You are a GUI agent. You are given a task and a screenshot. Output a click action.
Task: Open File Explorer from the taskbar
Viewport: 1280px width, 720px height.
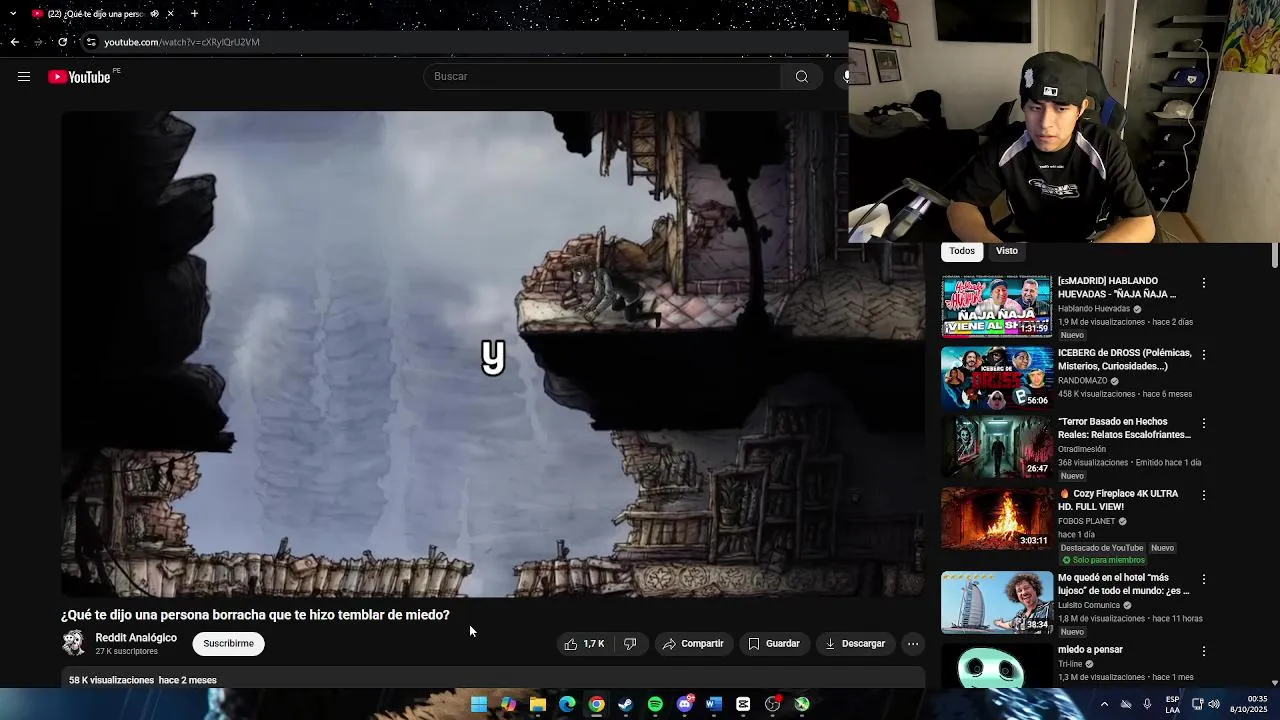tap(538, 704)
